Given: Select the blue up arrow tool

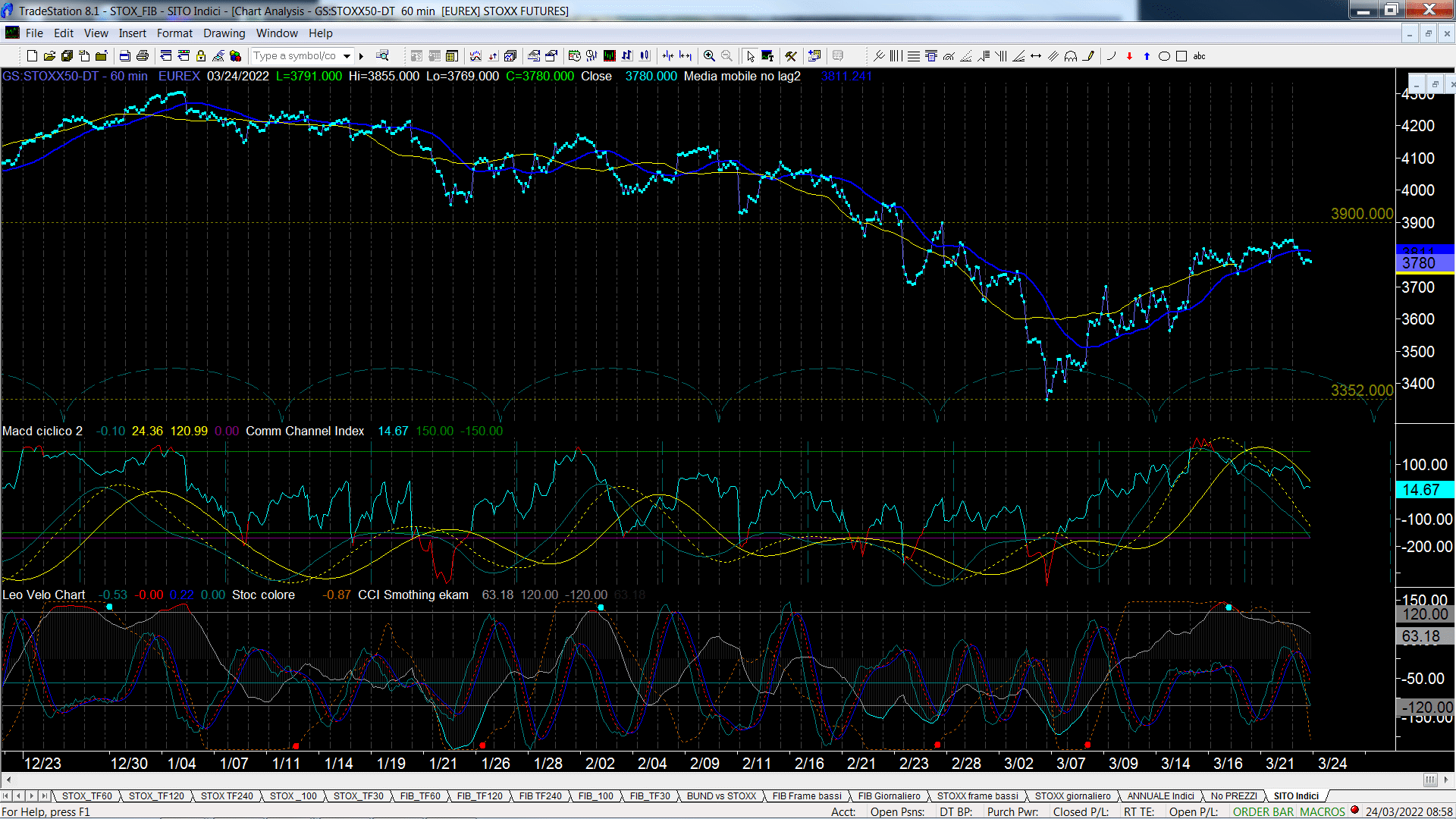Looking at the screenshot, I should pyautogui.click(x=1147, y=55).
